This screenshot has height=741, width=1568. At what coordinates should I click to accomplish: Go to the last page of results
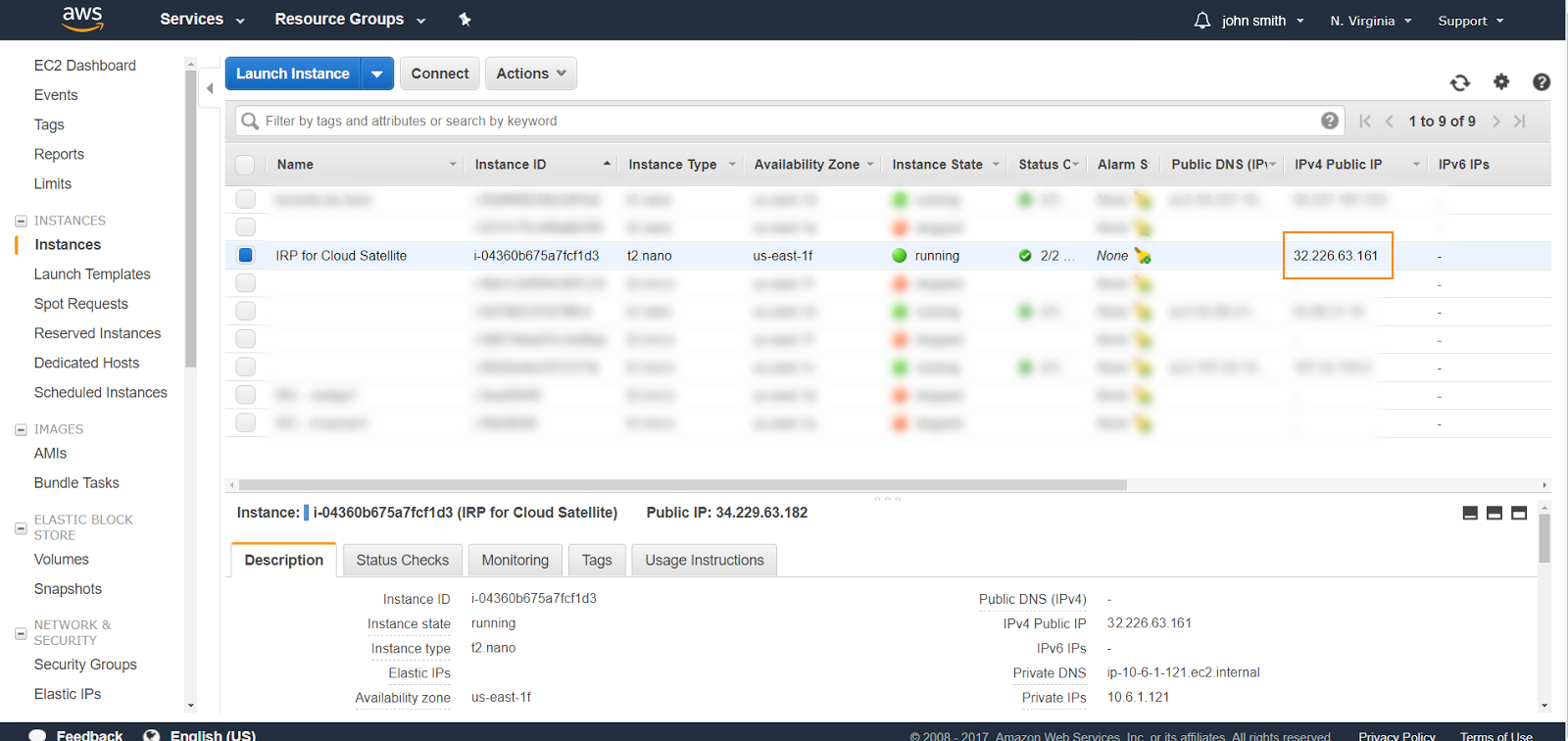click(x=1520, y=121)
